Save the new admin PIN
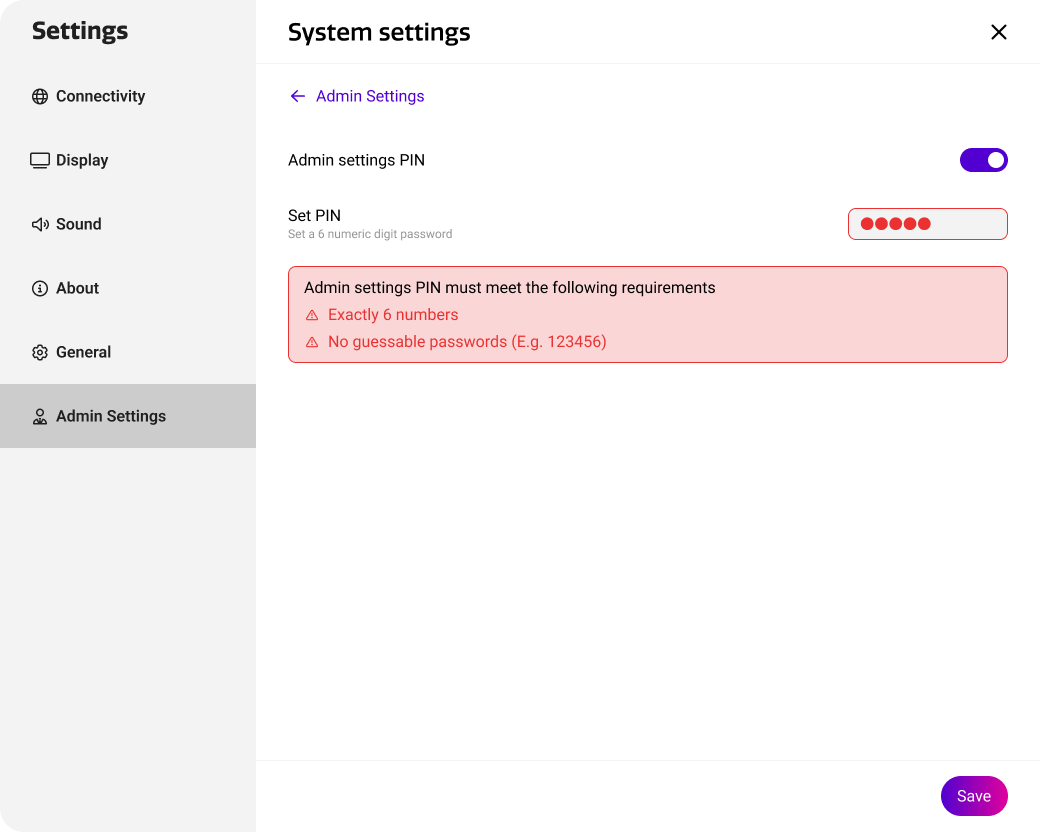This screenshot has width=1040, height=832. [x=974, y=796]
